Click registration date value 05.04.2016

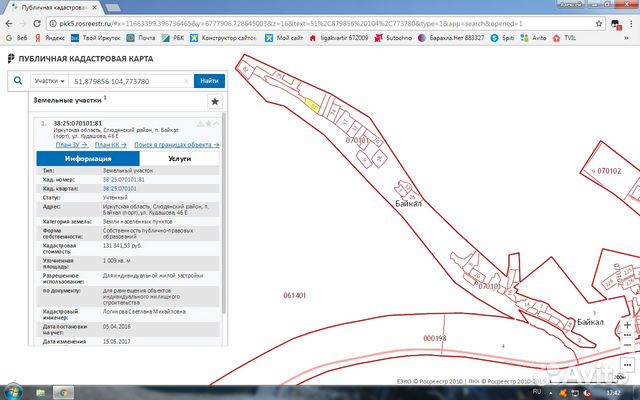click(x=116, y=327)
